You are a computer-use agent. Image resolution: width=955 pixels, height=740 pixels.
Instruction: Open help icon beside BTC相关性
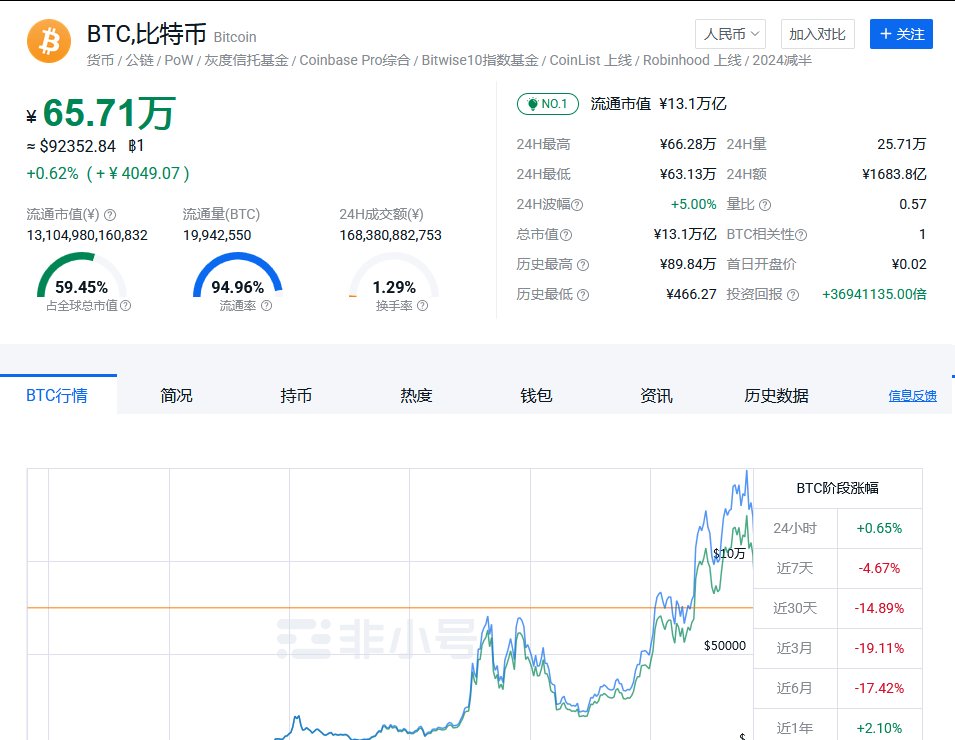(x=801, y=235)
